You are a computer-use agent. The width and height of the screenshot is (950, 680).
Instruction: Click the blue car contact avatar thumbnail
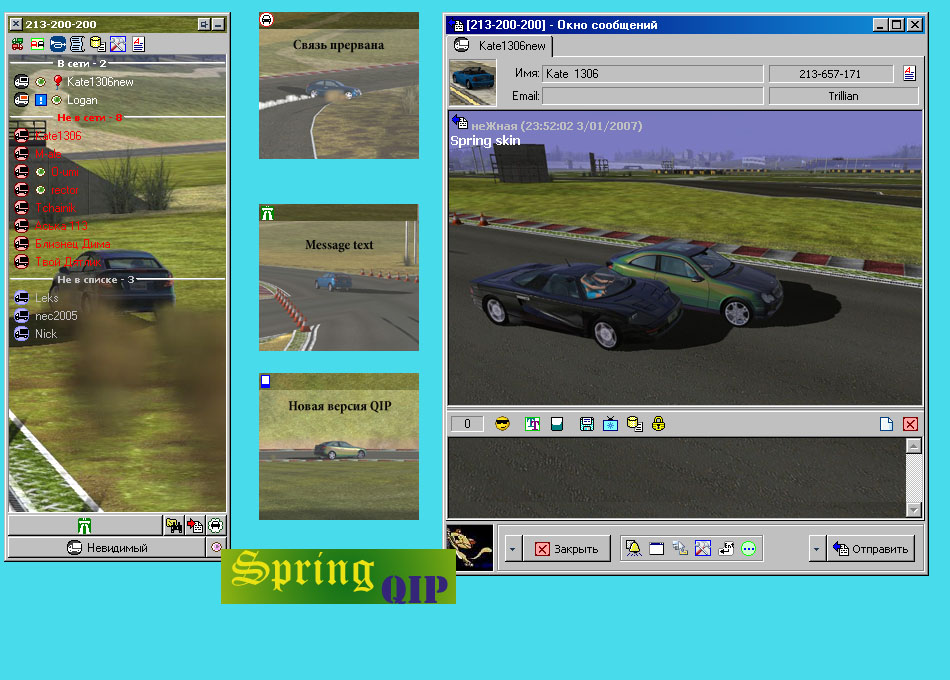click(473, 83)
